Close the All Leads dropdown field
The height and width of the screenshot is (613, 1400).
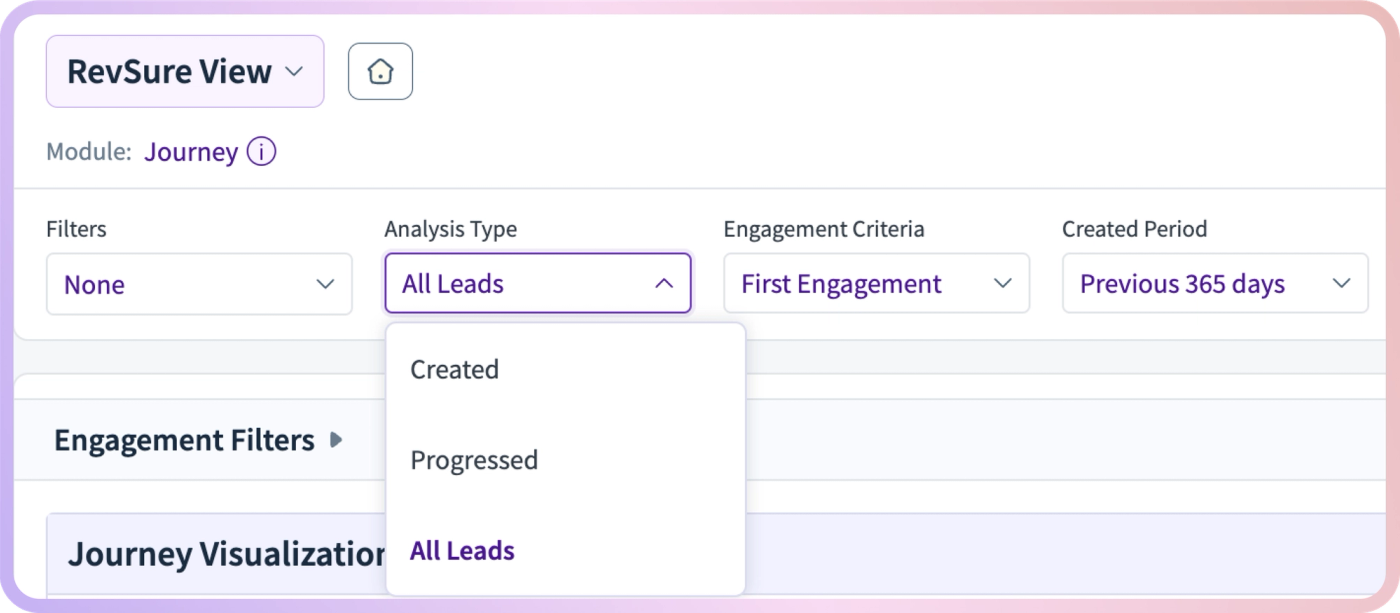pos(538,284)
